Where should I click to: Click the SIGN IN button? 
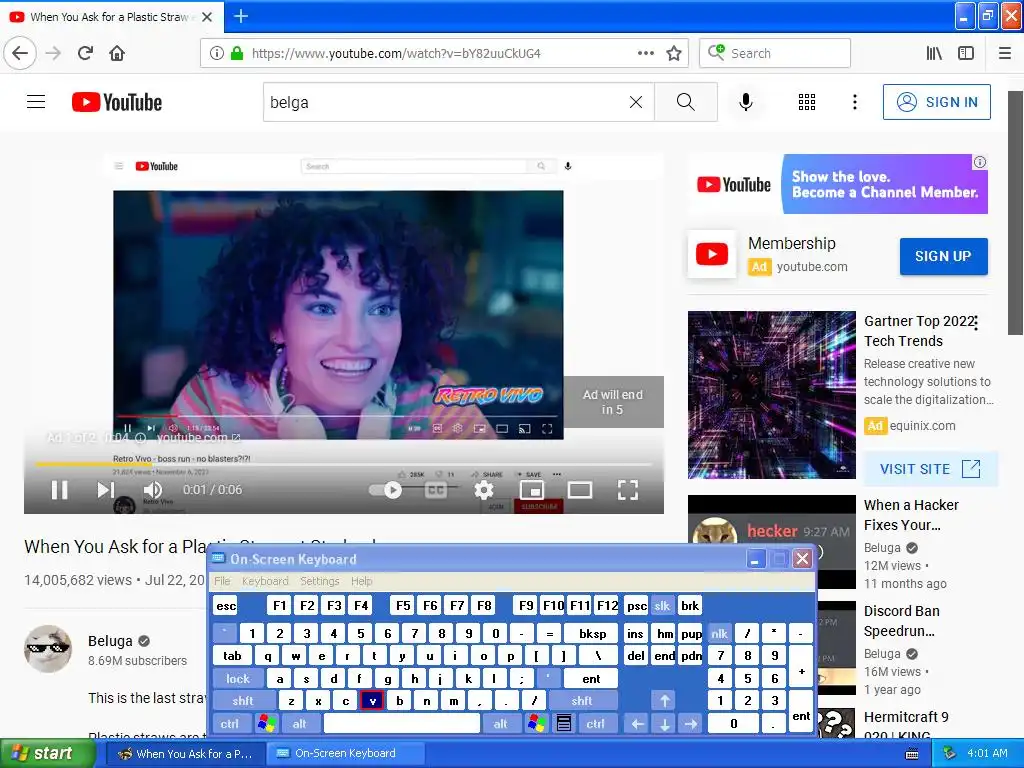[x=936, y=102]
